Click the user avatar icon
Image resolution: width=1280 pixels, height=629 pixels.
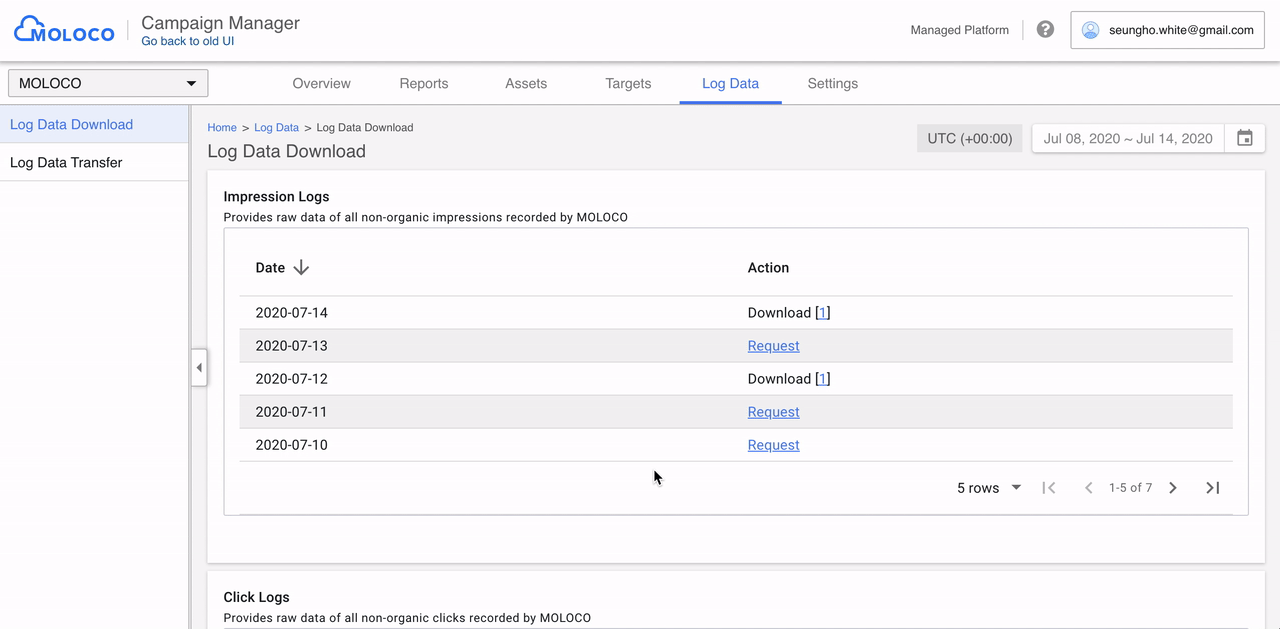(1090, 30)
